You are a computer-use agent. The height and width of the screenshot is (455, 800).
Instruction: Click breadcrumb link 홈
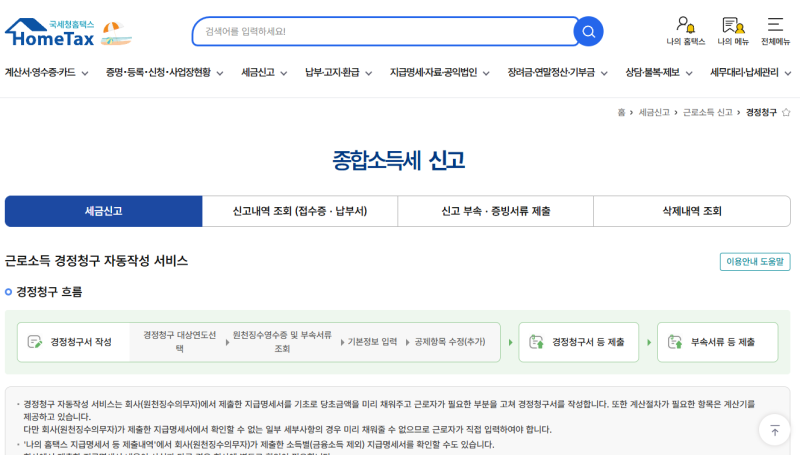pyautogui.click(x=621, y=112)
